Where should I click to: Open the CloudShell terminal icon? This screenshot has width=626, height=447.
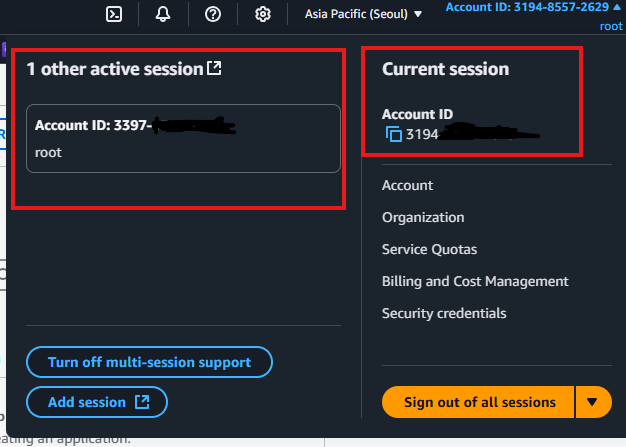coord(115,14)
